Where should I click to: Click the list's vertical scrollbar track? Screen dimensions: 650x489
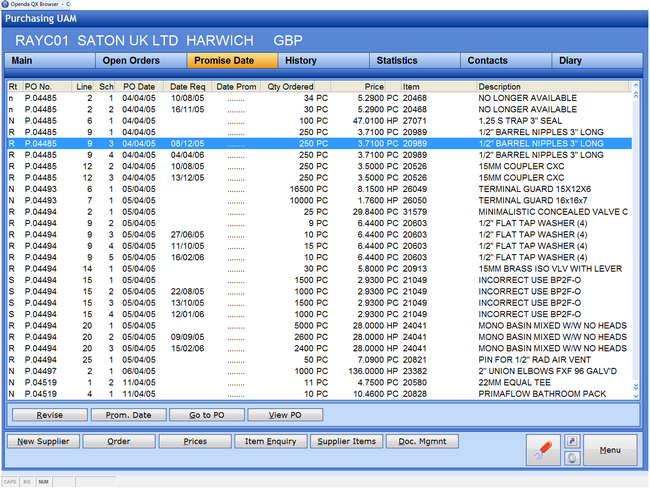coord(635,240)
